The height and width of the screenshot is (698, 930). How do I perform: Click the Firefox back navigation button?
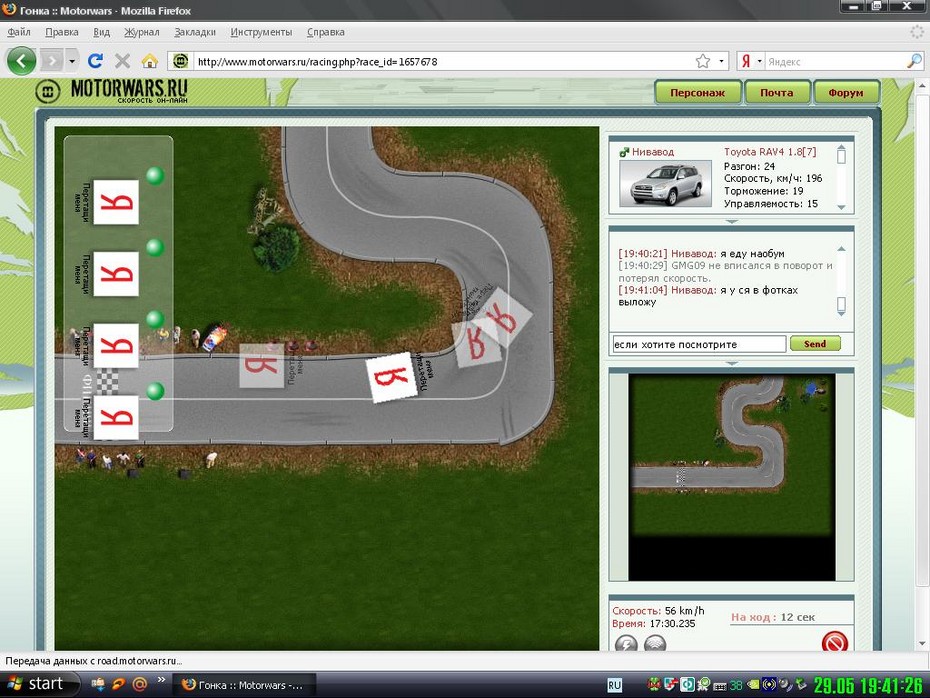(x=21, y=61)
